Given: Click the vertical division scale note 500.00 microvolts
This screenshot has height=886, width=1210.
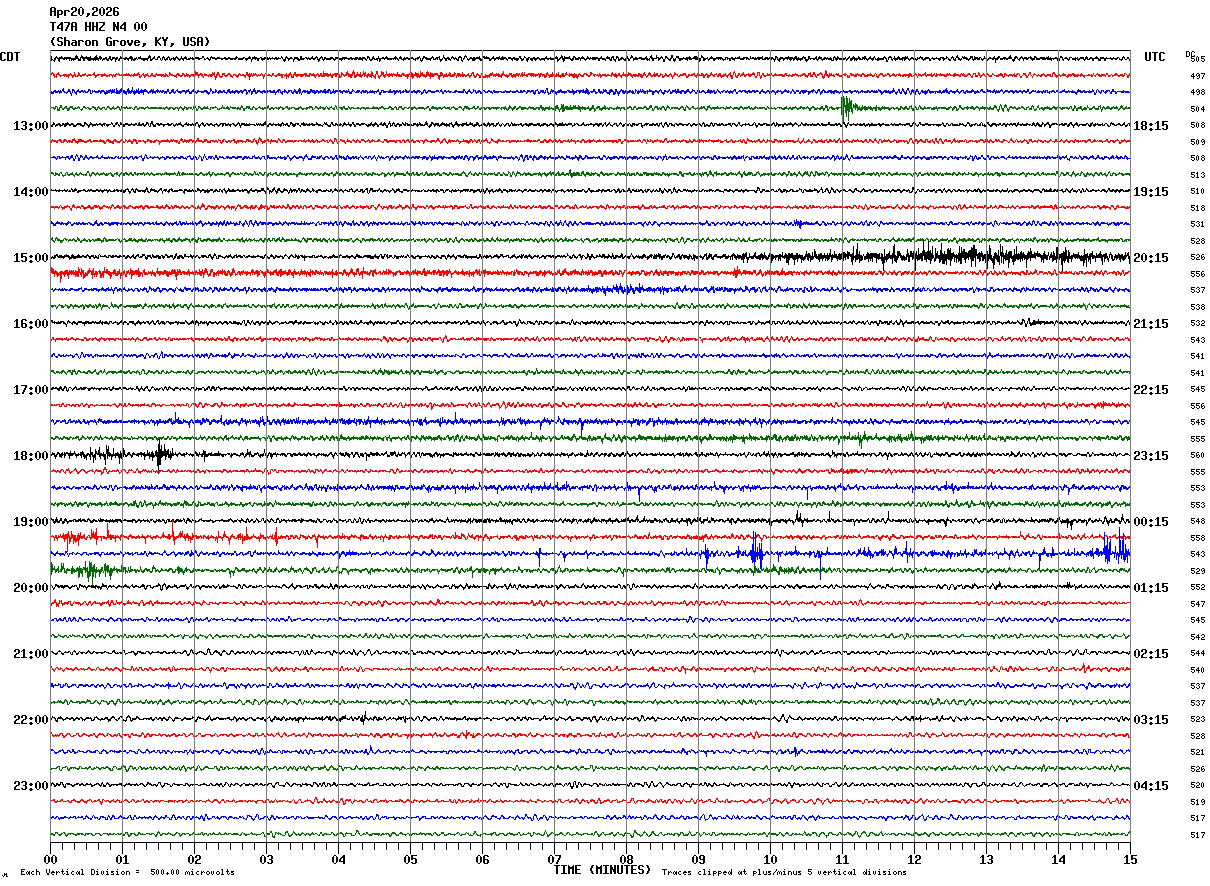Looking at the screenshot, I should tap(192, 872).
